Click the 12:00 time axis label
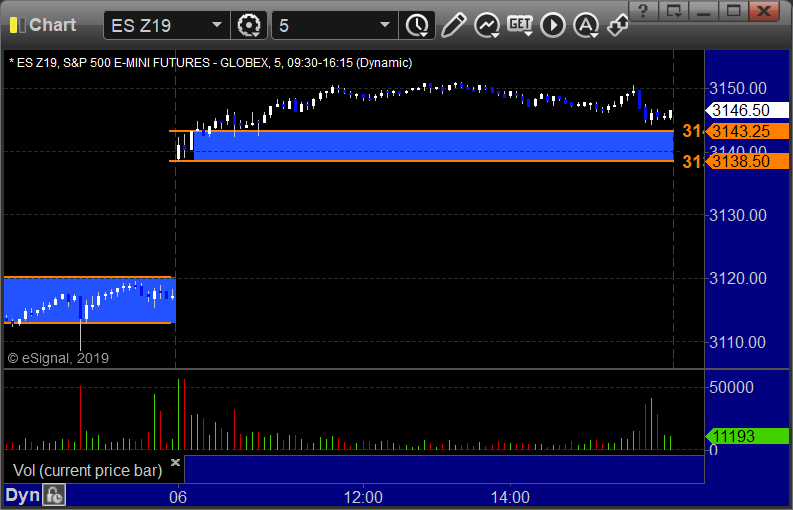 (x=363, y=497)
